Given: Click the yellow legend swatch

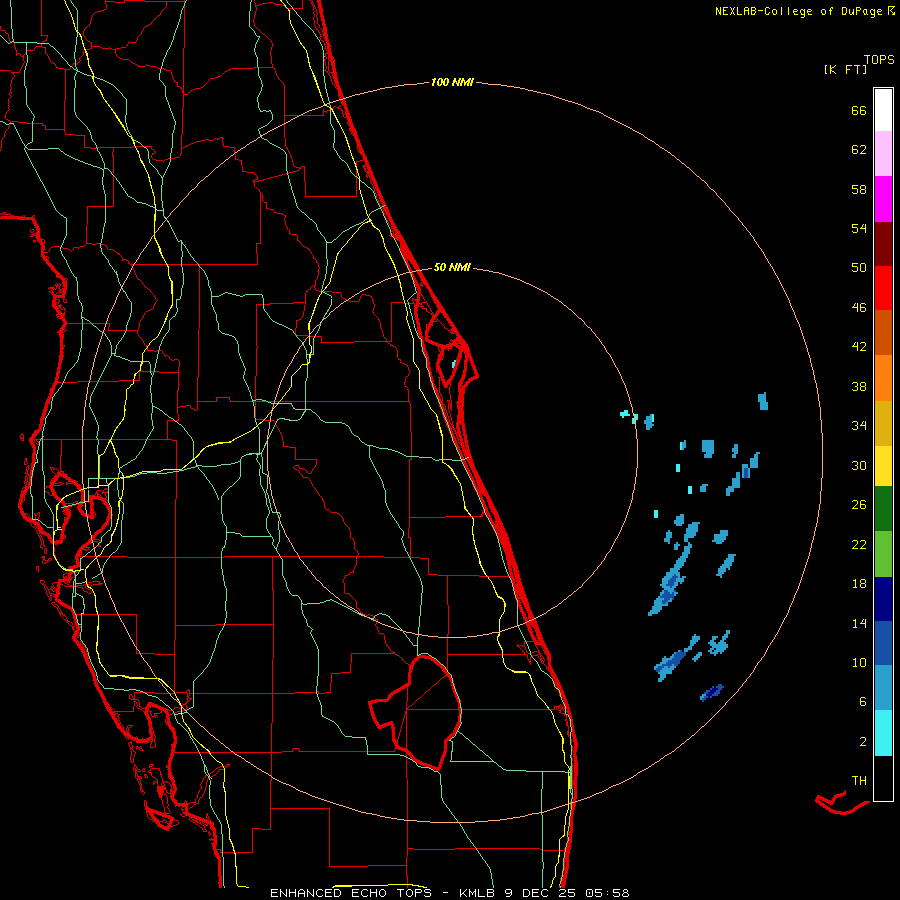Looking at the screenshot, I should pos(883,465).
